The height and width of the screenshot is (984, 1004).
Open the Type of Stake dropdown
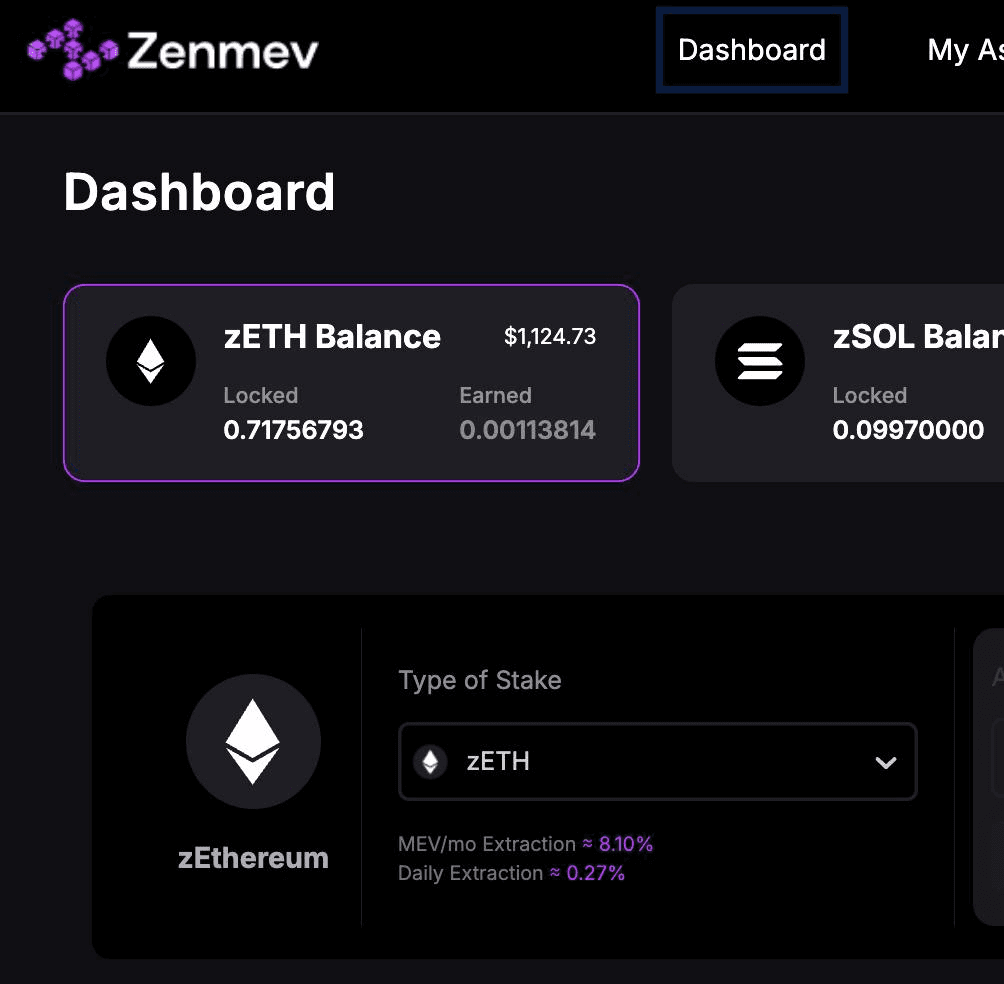(x=658, y=762)
